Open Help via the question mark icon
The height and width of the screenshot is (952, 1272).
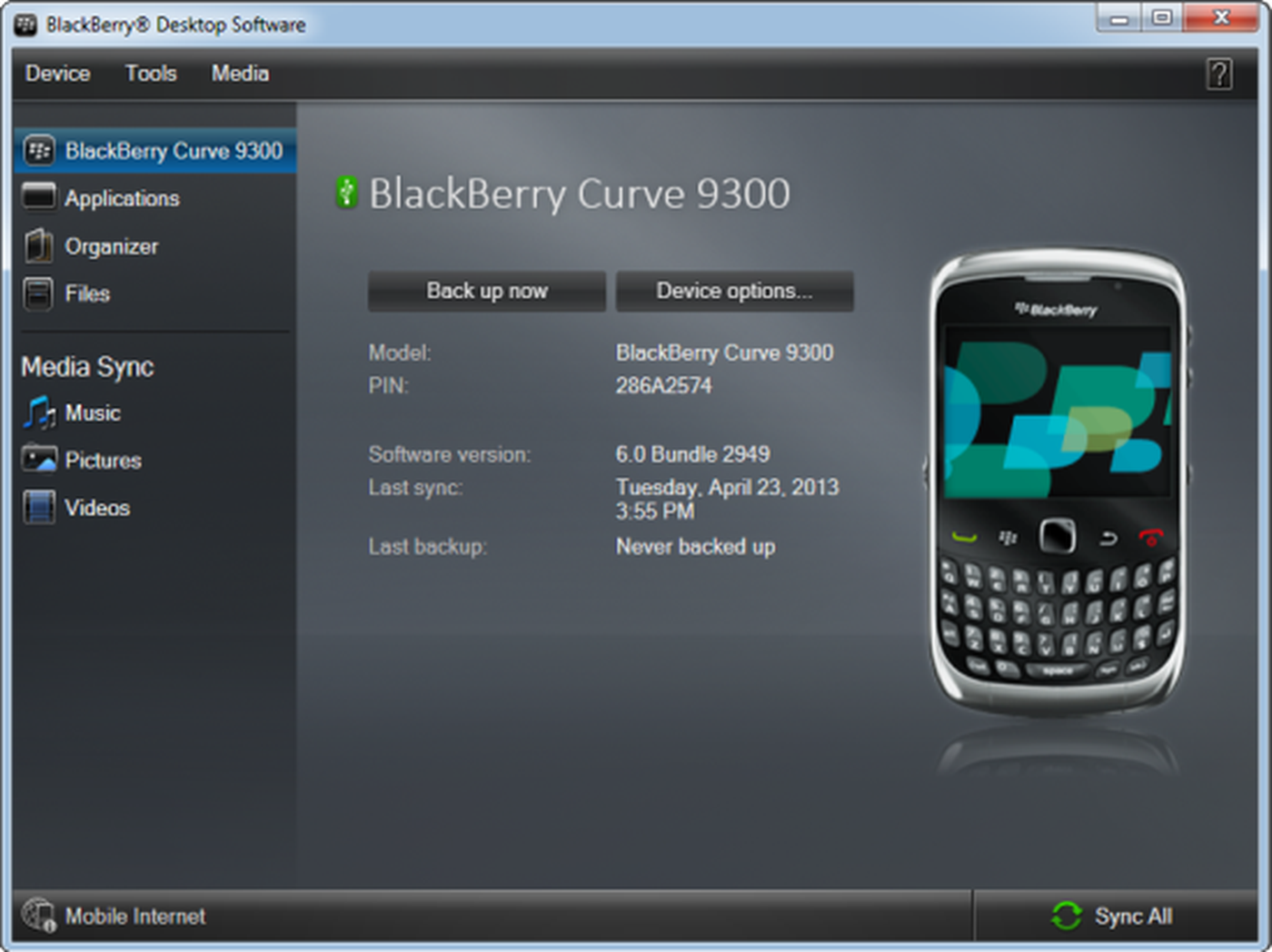pos(1220,74)
